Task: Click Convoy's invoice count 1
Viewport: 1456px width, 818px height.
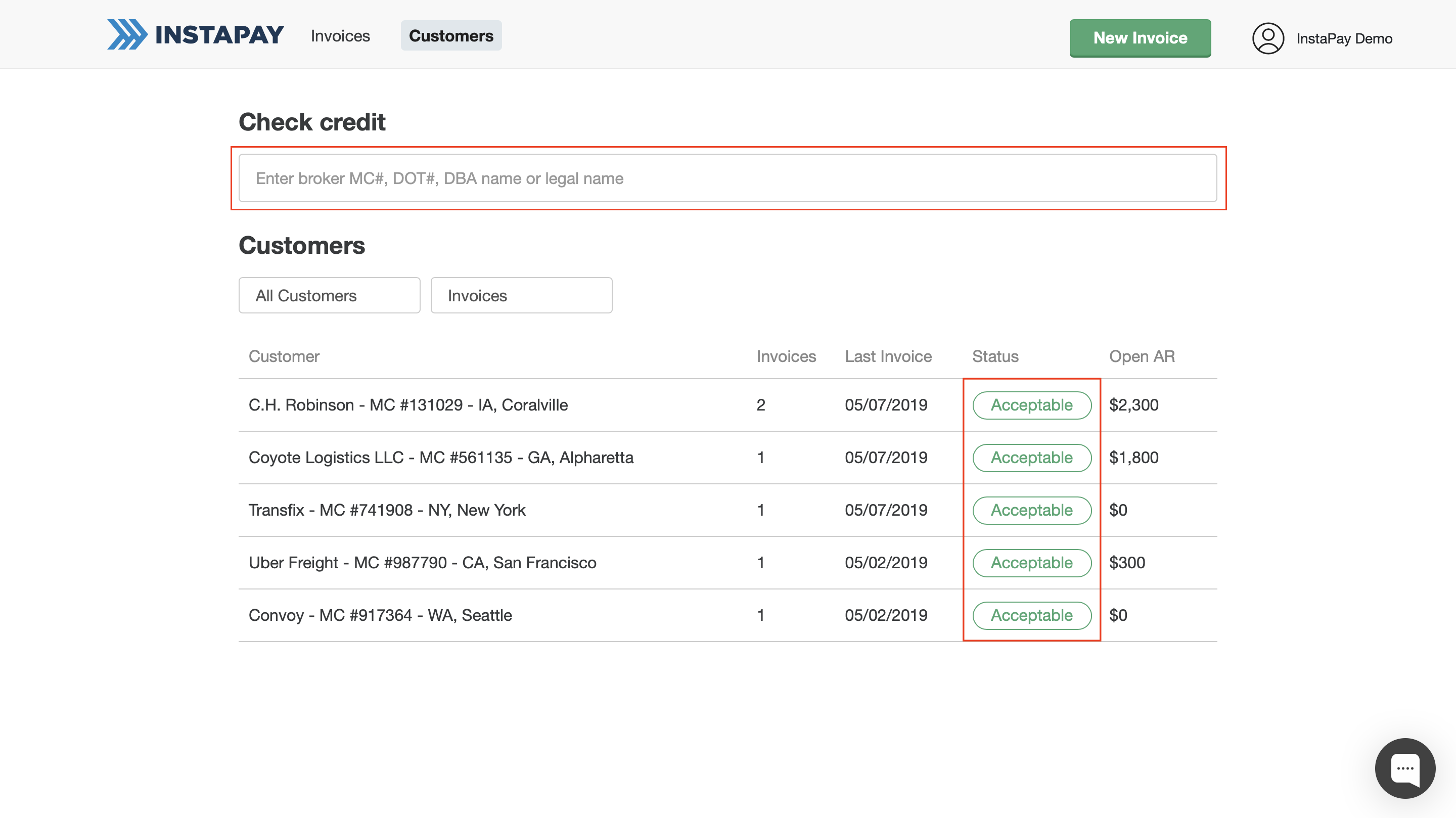Action: [761, 615]
